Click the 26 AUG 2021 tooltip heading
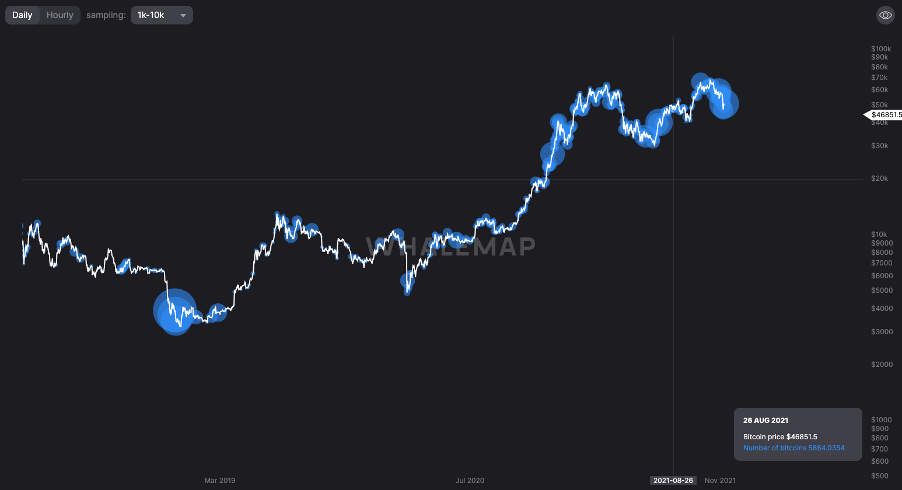The width and height of the screenshot is (902, 490). coord(764,421)
